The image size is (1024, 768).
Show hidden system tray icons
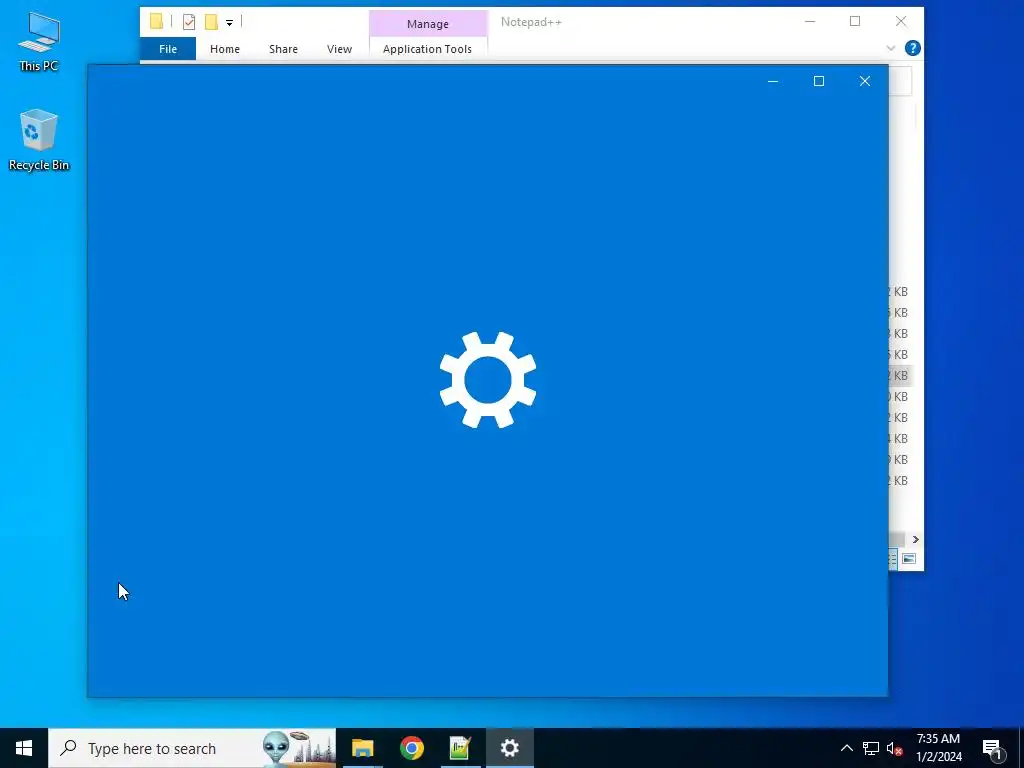(846, 748)
